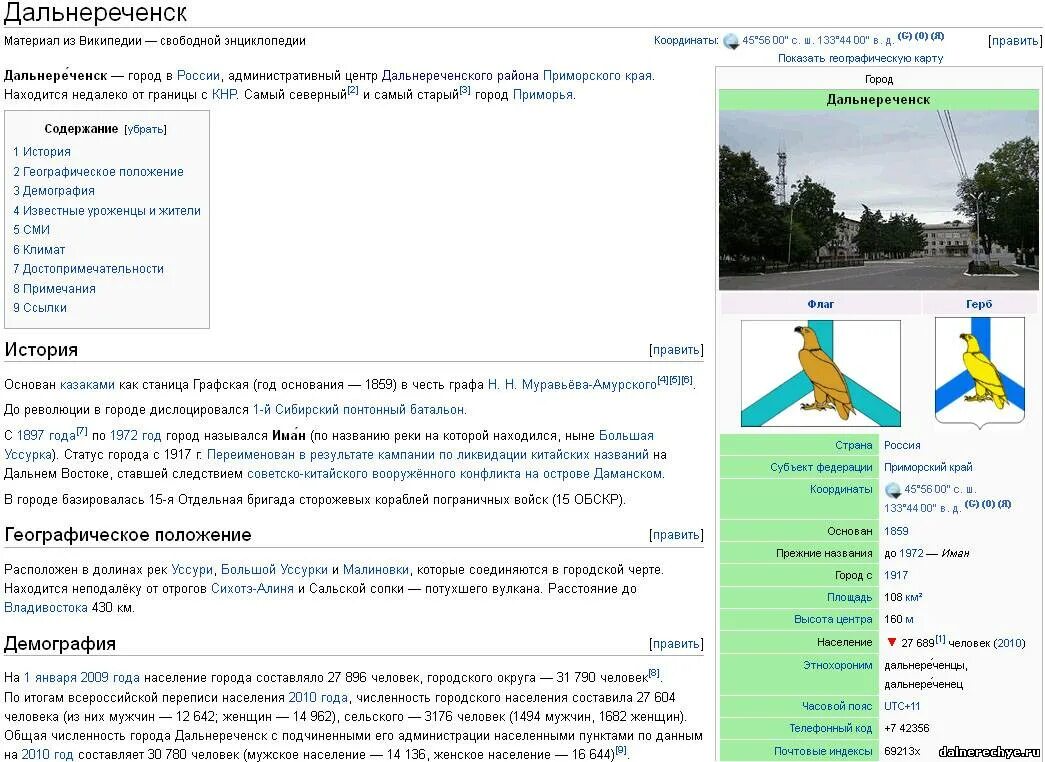Open the Малиновки river link
Screen dimensions: 1045x762
coord(376,570)
